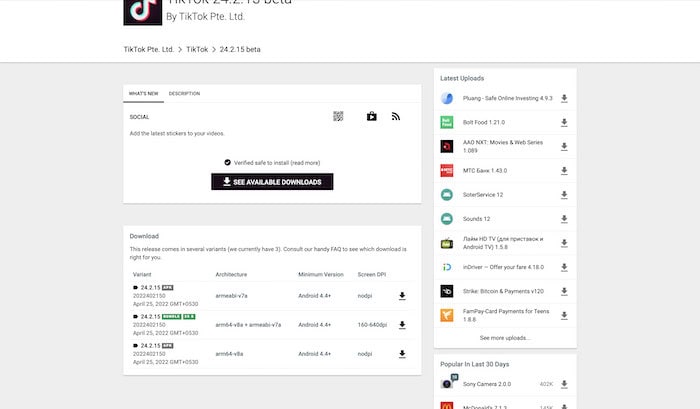Click the Architecture column header
The width and height of the screenshot is (700, 409).
[231, 275]
